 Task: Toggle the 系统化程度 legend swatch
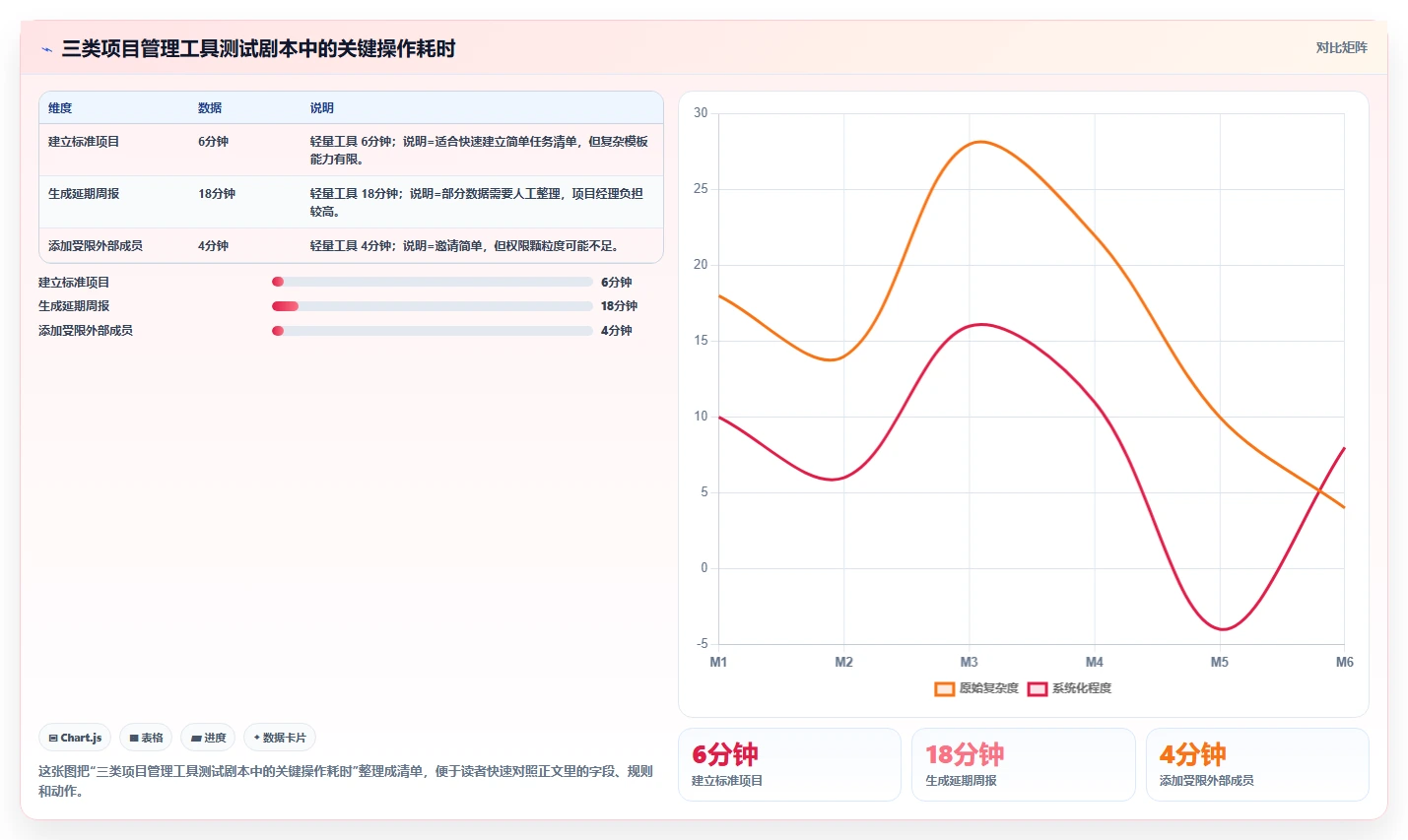(1037, 688)
